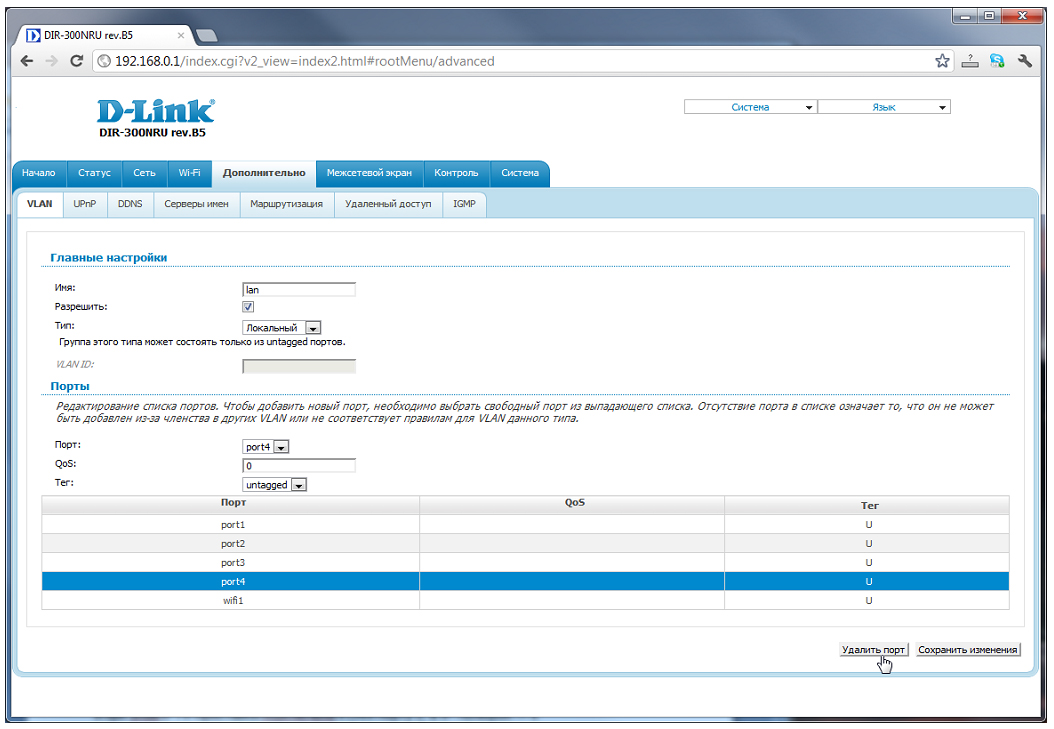Click the D-Link logo
The width and height of the screenshot is (1054, 729).
point(155,110)
